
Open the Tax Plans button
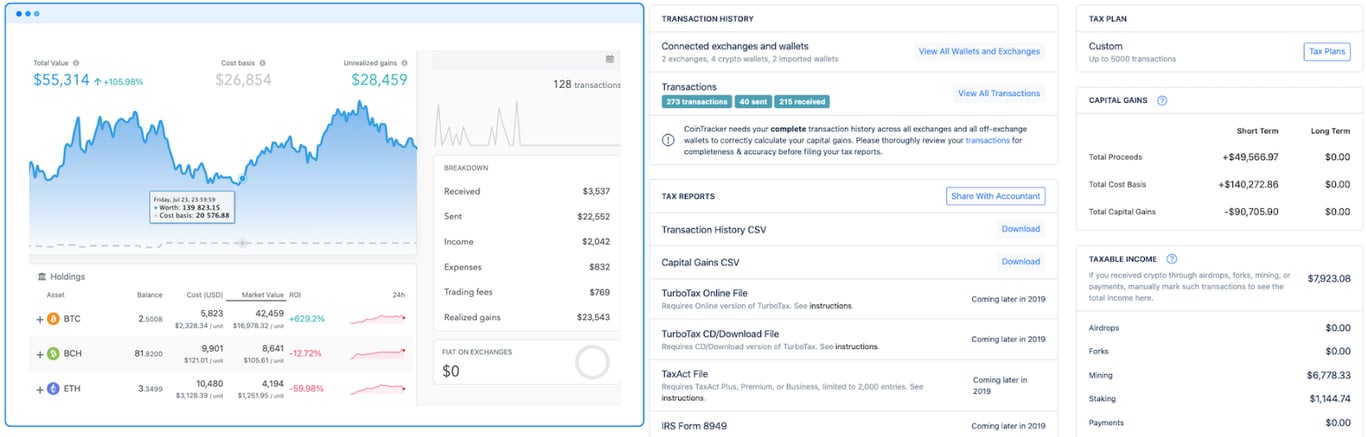pos(1327,52)
